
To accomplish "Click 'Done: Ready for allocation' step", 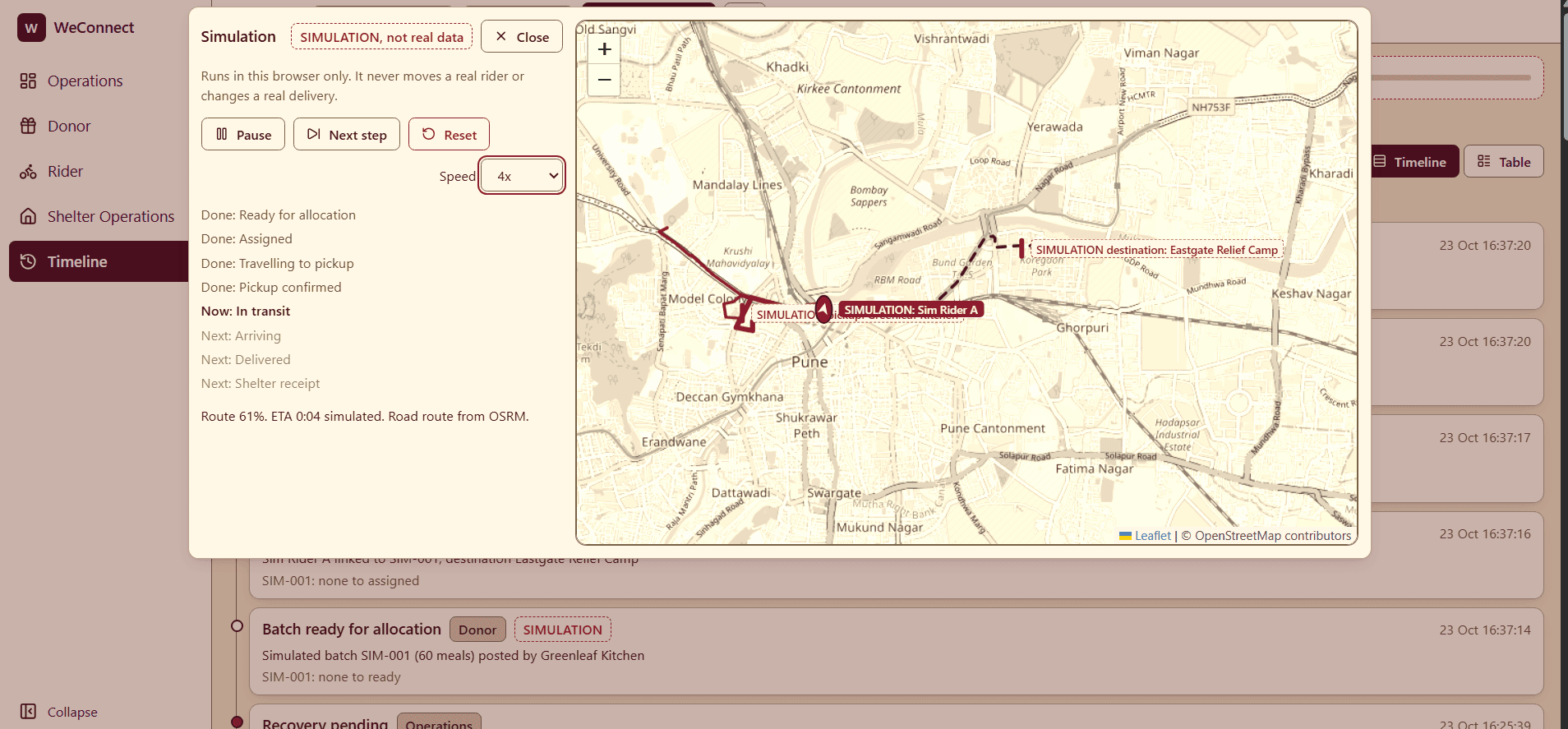I will (279, 215).
